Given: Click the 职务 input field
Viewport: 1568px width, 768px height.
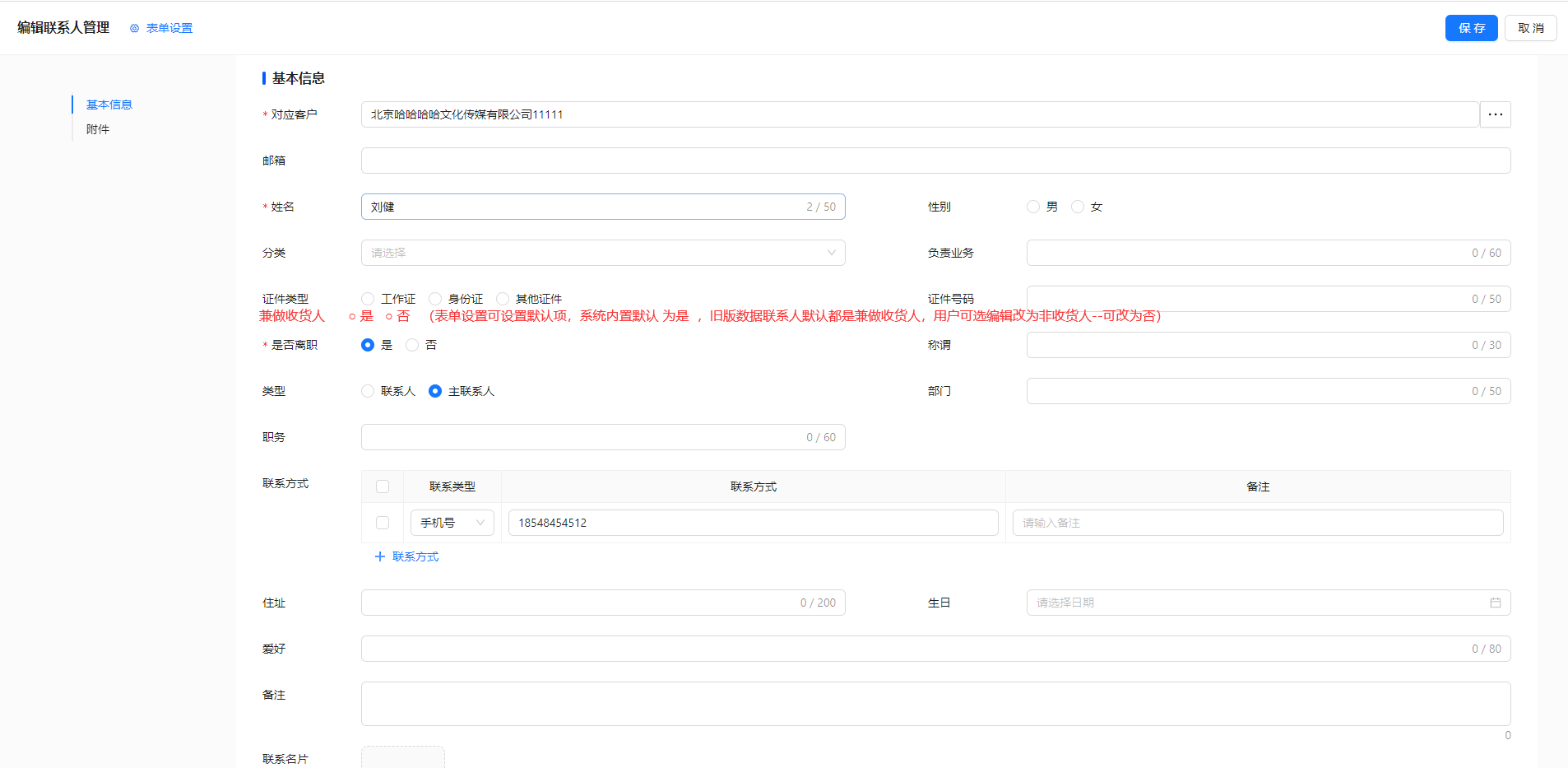Looking at the screenshot, I should (x=603, y=437).
